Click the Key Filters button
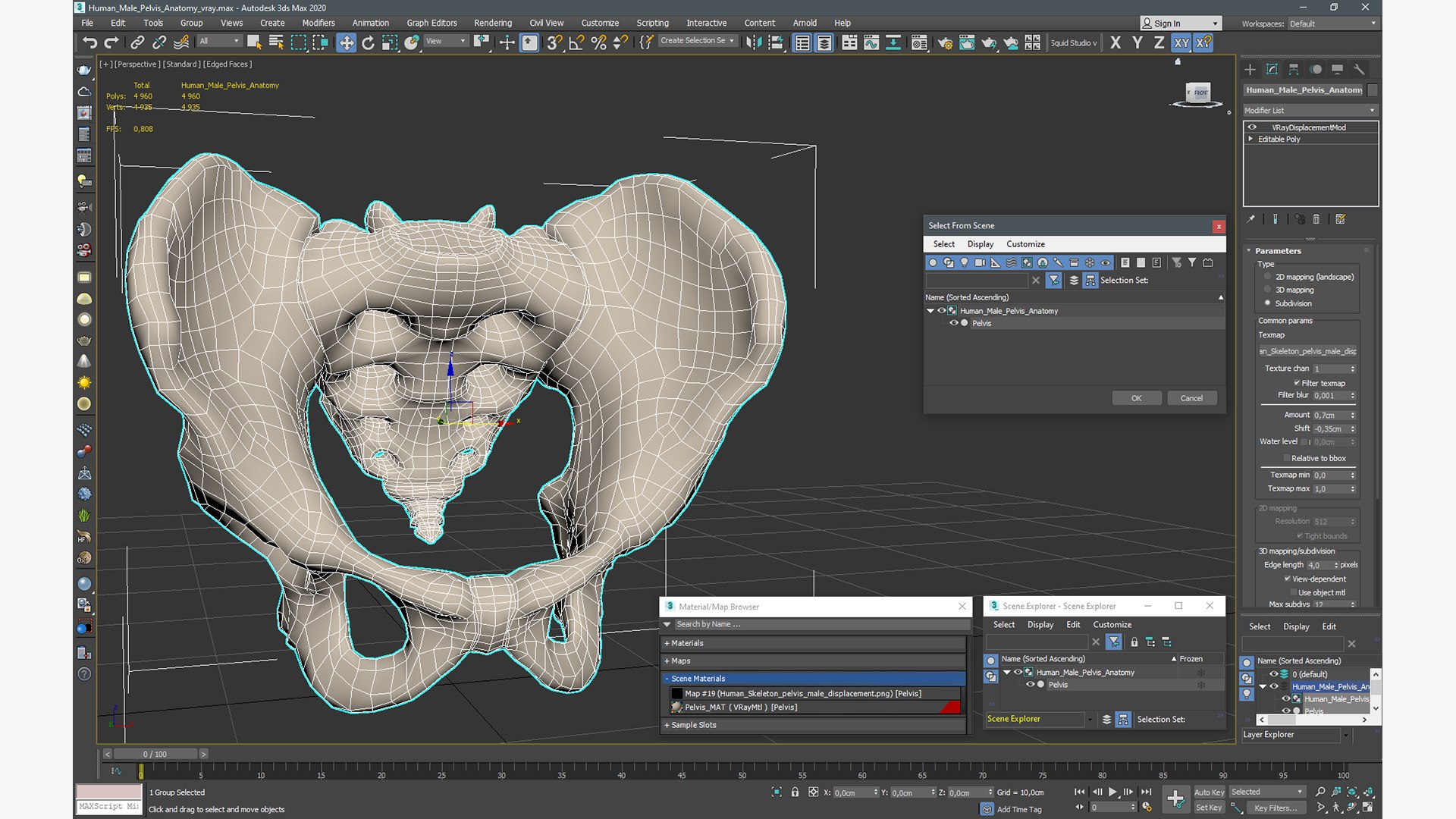Image resolution: width=1456 pixels, height=819 pixels. 1276,808
